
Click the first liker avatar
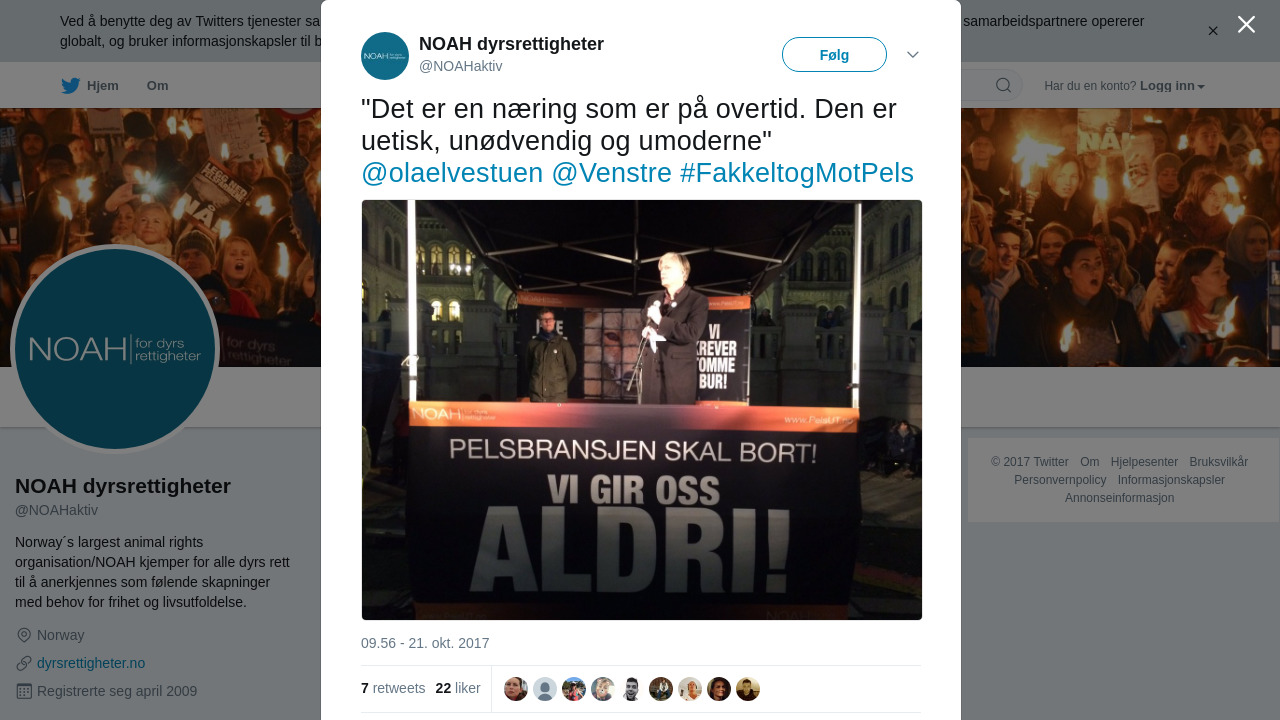[516, 689]
